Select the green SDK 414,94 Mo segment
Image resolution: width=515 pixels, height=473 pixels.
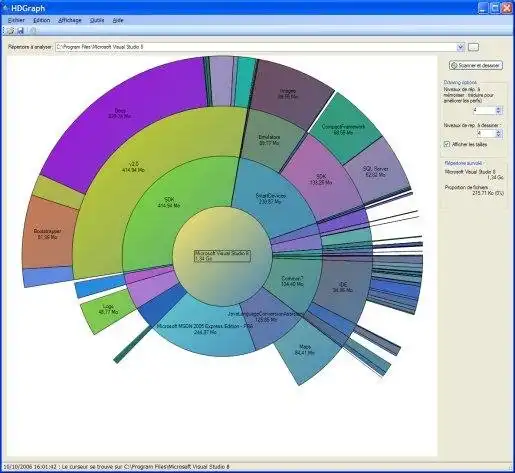pos(170,202)
